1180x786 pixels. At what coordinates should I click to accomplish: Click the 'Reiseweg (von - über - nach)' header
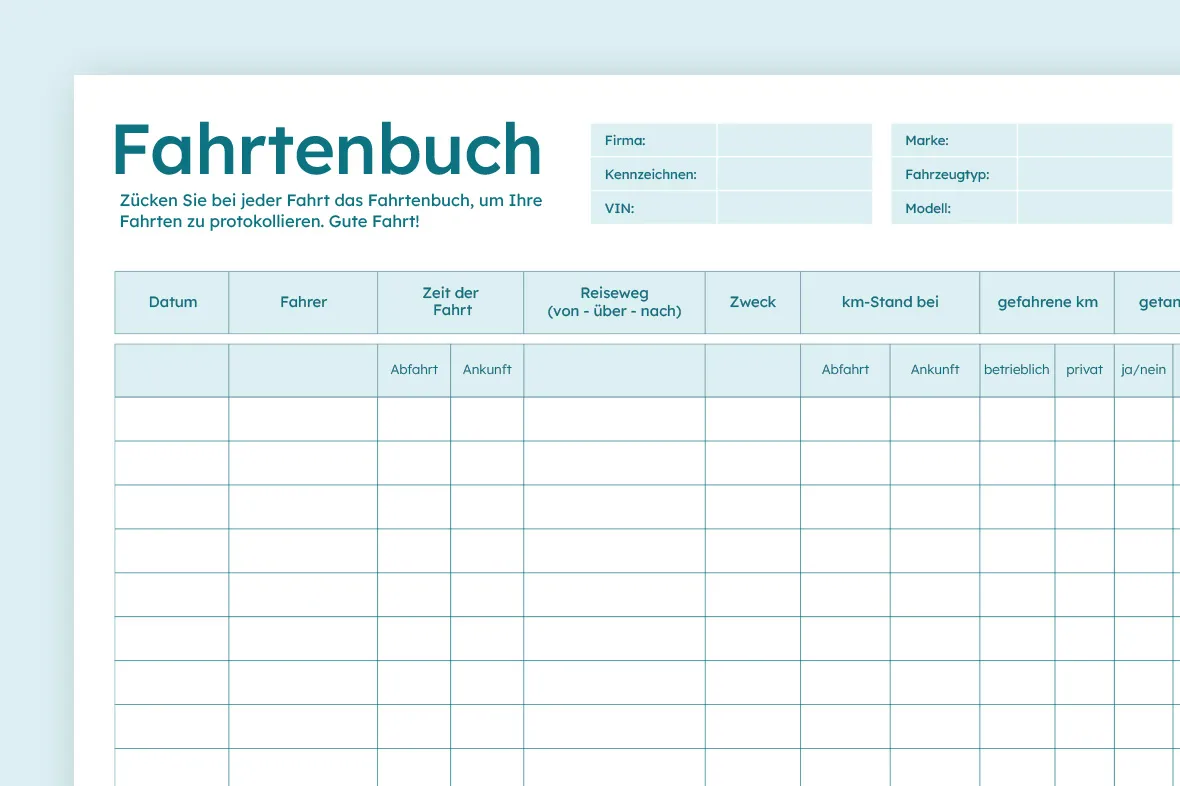click(x=614, y=302)
